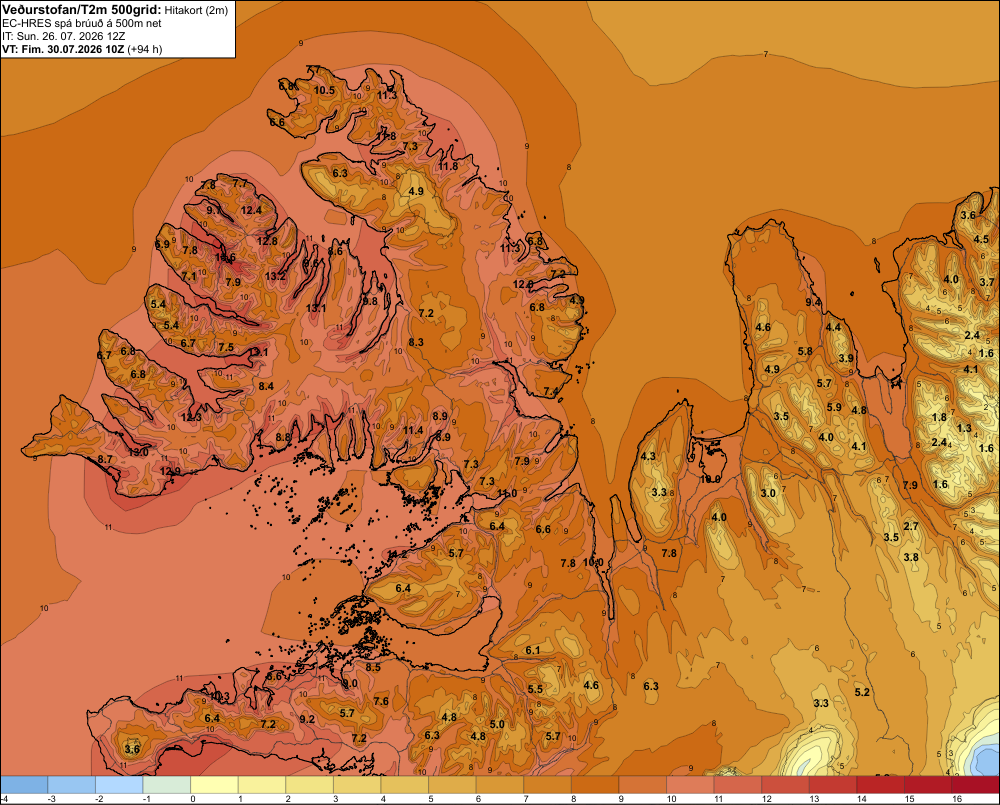Click the title 'Veðurstofan/T2m 500grid'
Image resolution: width=1000 pixels, height=805 pixels.
click(x=80, y=10)
